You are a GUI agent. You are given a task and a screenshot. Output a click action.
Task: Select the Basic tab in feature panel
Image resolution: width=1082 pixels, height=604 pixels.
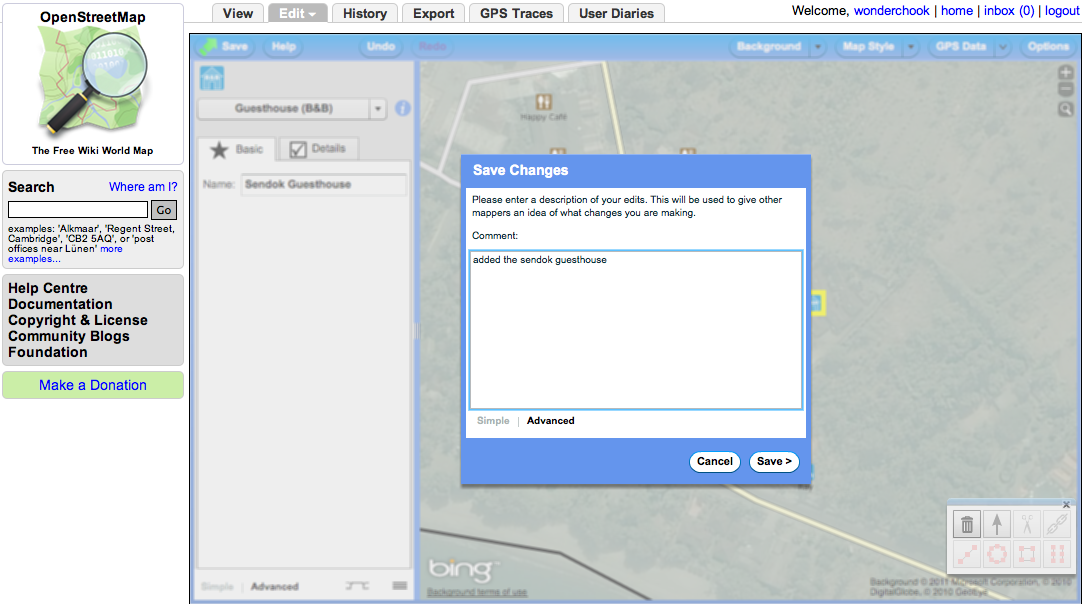click(x=237, y=149)
